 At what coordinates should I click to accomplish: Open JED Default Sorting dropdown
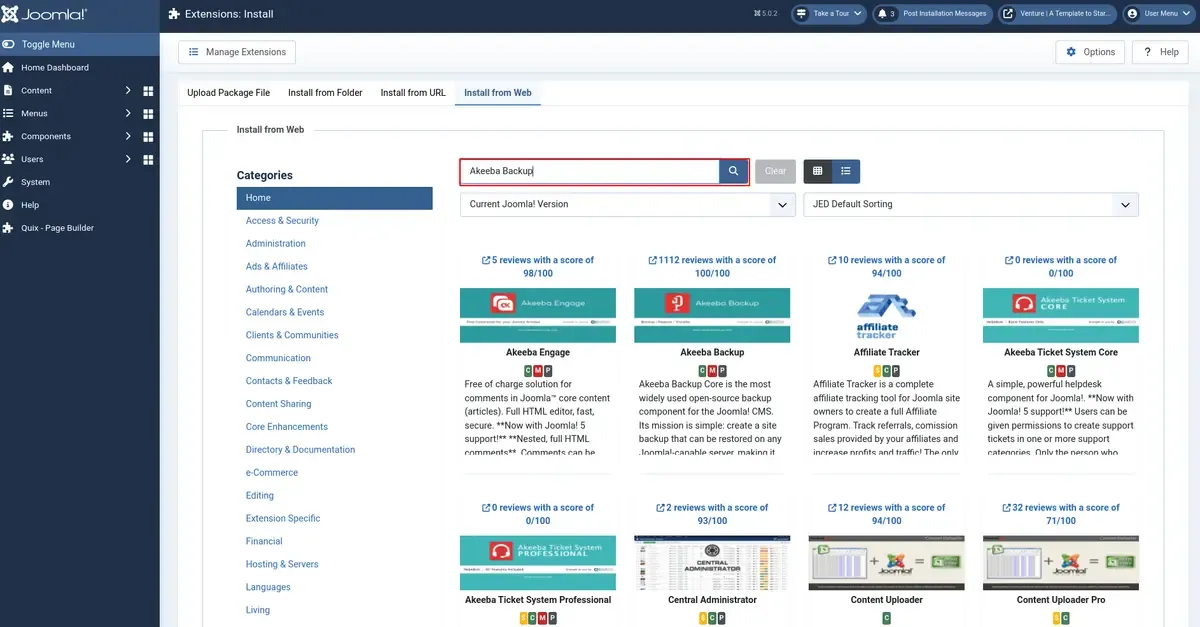click(x=971, y=204)
